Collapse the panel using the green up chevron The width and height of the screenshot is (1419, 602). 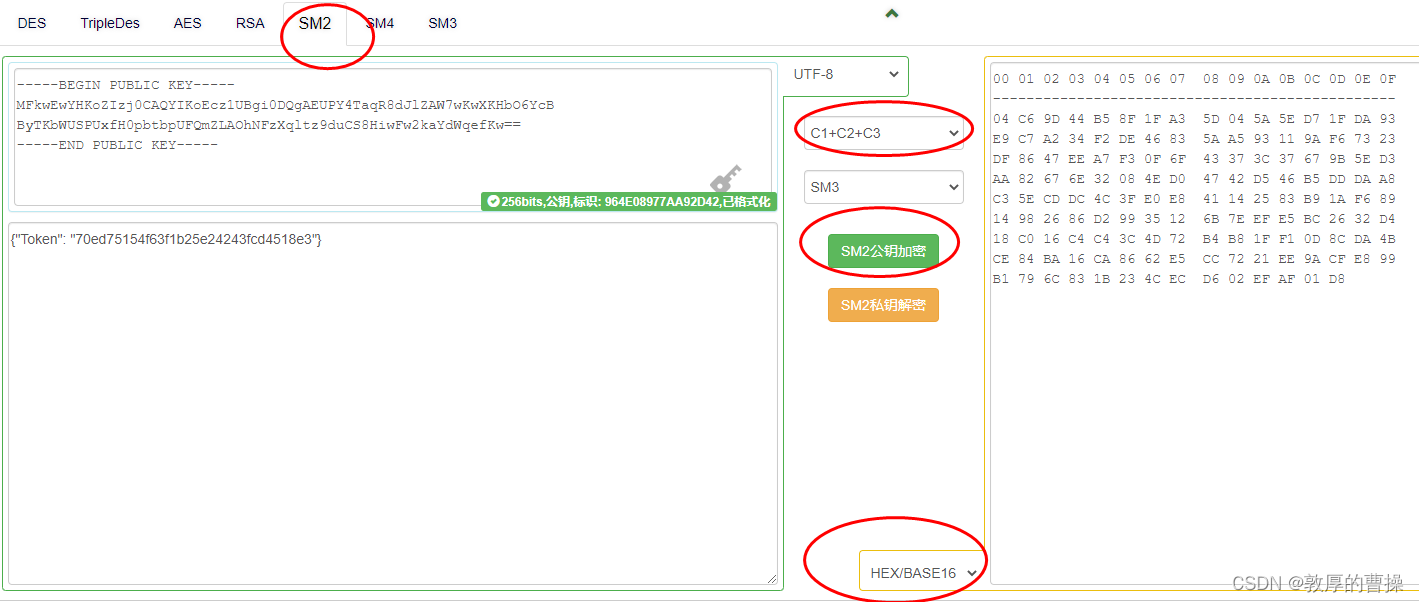(890, 13)
